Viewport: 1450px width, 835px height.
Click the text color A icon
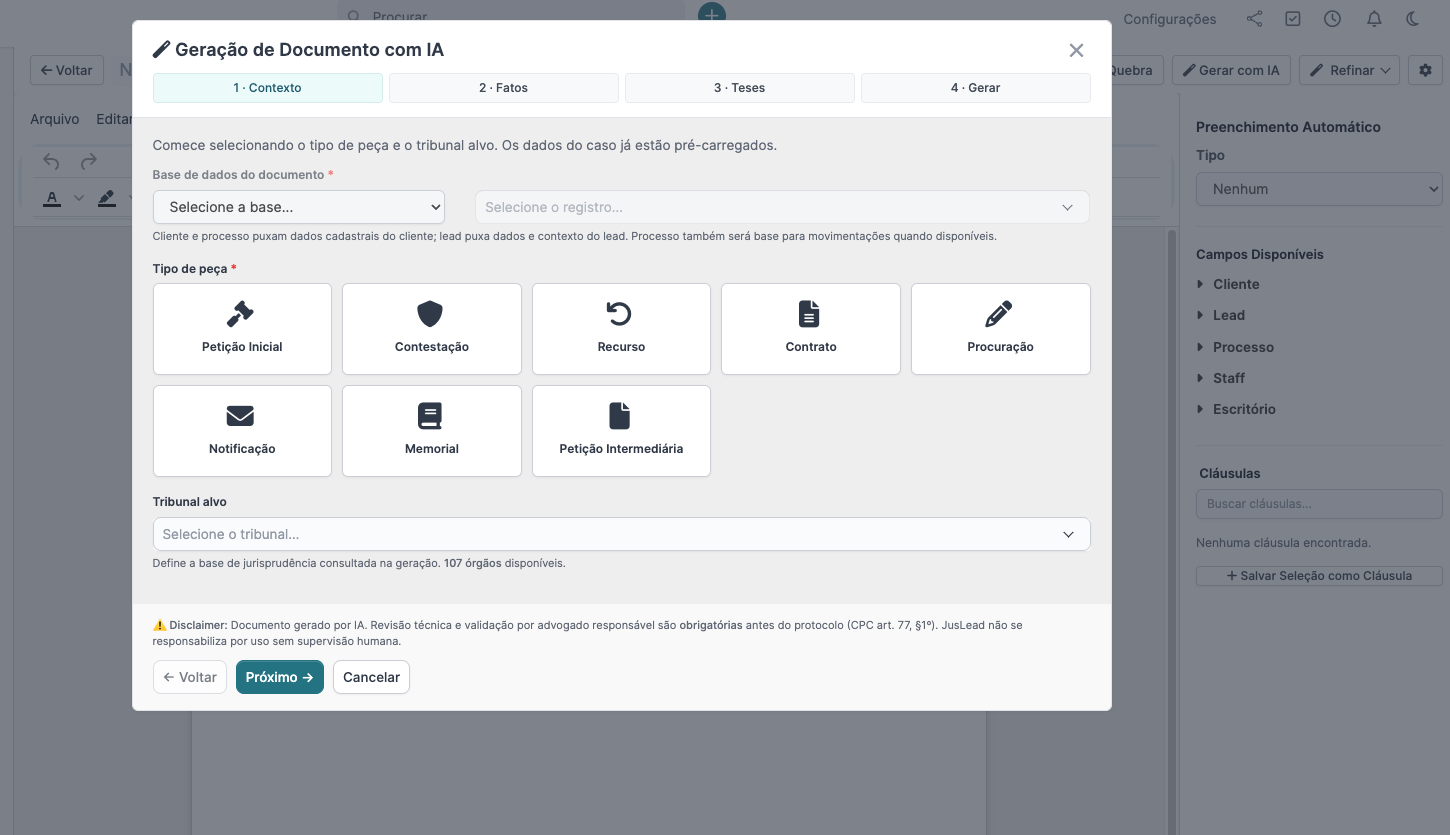pyautogui.click(x=52, y=198)
